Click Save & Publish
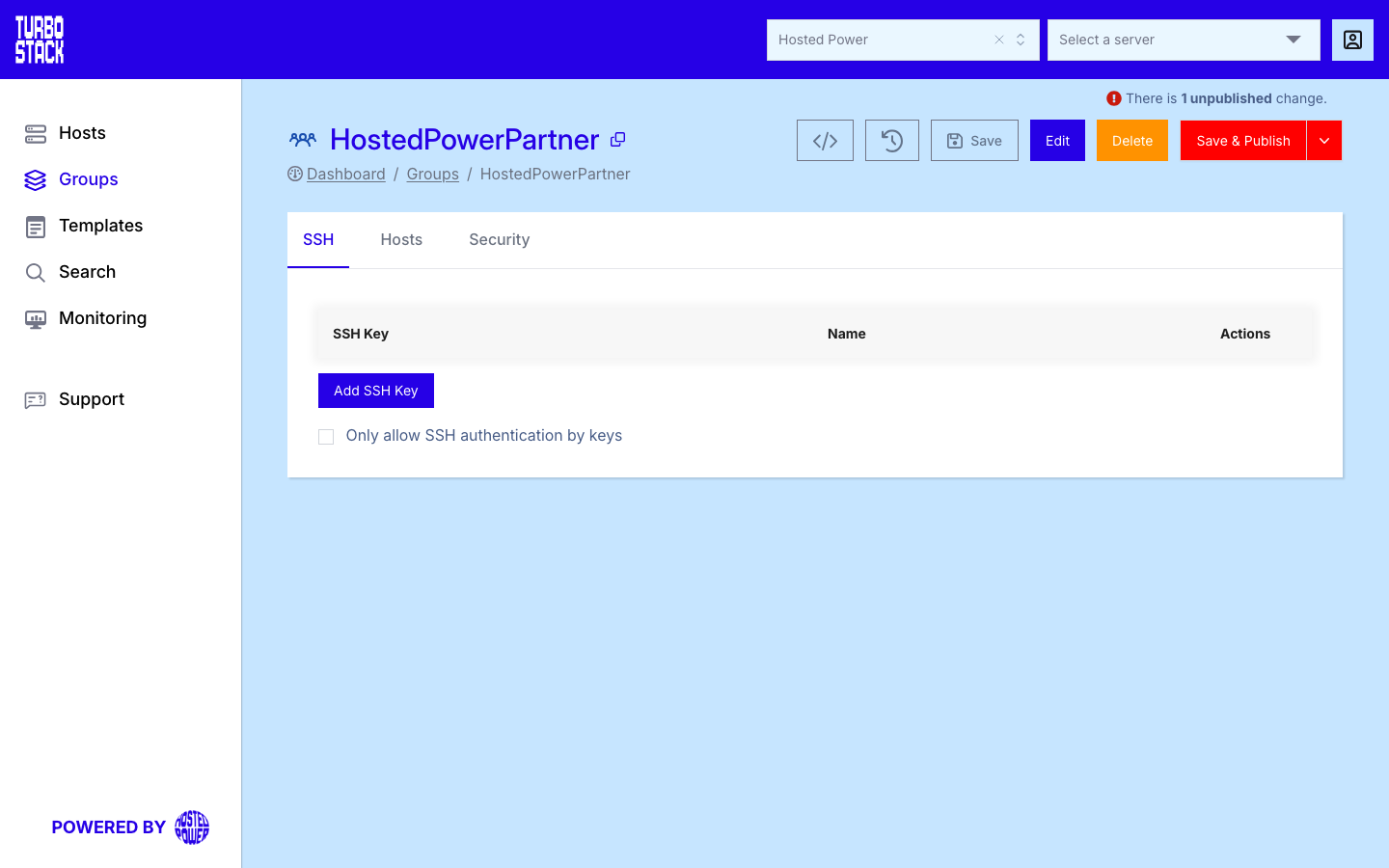The width and height of the screenshot is (1389, 868). 1243,141
